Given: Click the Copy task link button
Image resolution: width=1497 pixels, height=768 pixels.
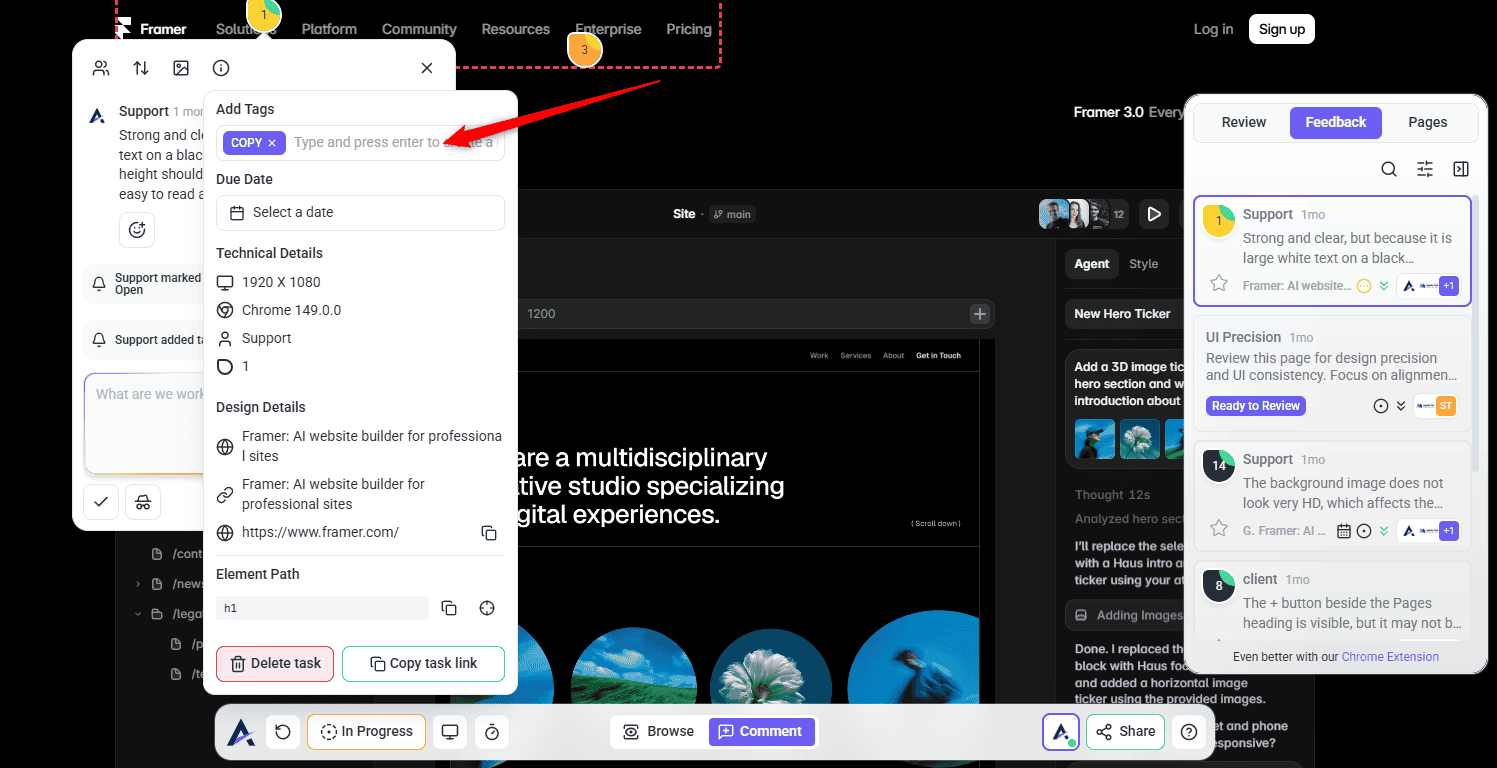Looking at the screenshot, I should pyautogui.click(x=423, y=664).
